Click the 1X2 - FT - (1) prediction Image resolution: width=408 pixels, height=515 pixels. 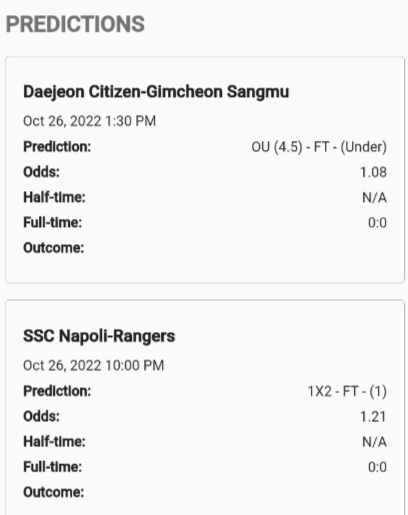tap(347, 391)
